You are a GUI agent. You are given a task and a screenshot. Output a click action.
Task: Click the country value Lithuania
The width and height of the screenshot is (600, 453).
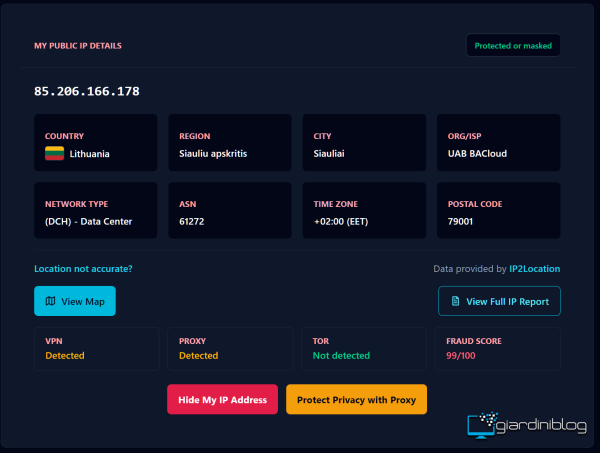point(90,154)
